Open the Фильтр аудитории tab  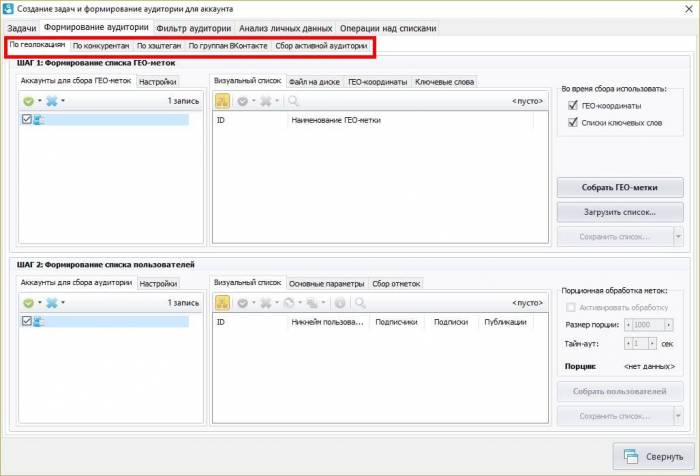tap(193, 28)
